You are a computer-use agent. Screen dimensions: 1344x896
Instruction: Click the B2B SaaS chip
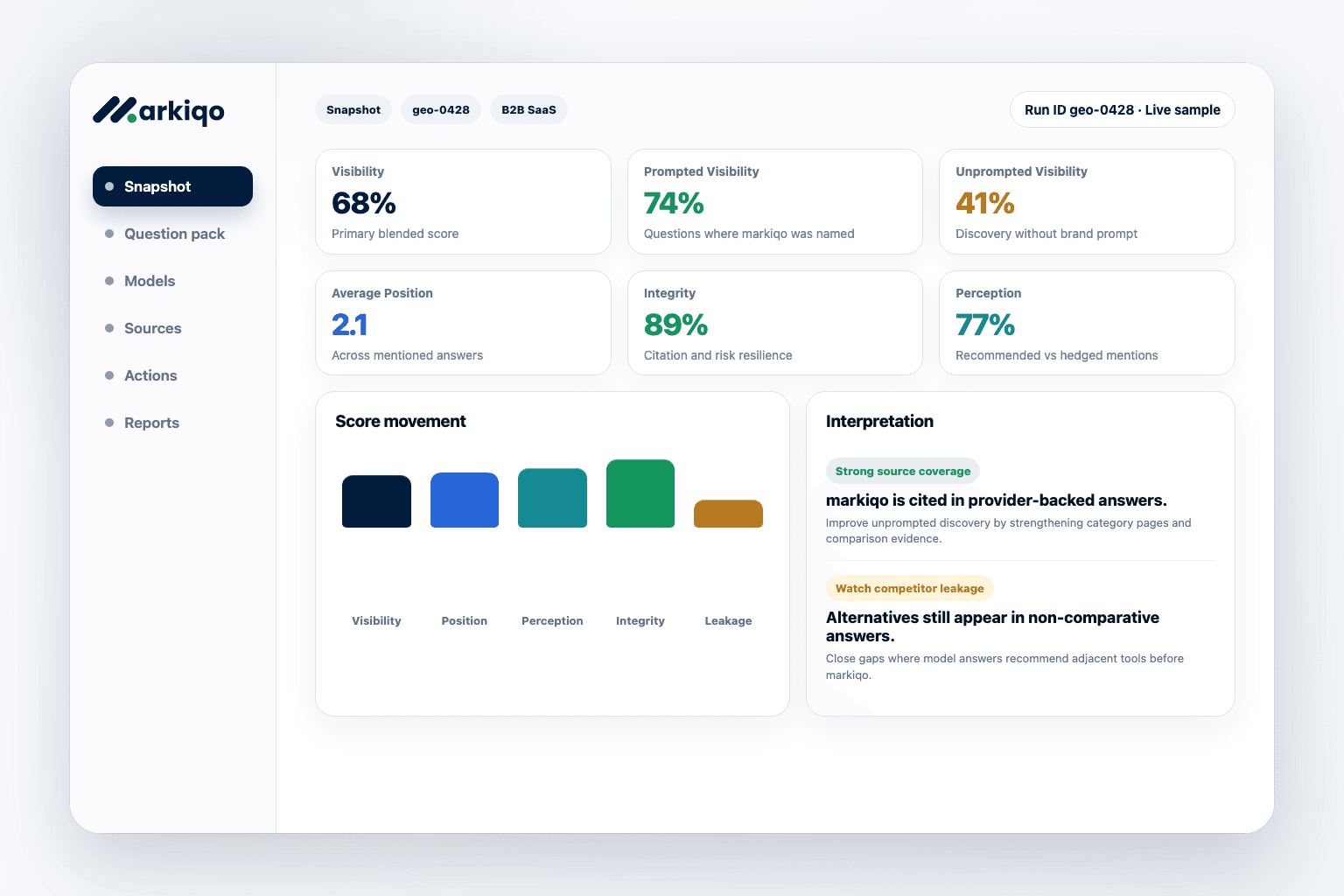pyautogui.click(x=528, y=109)
